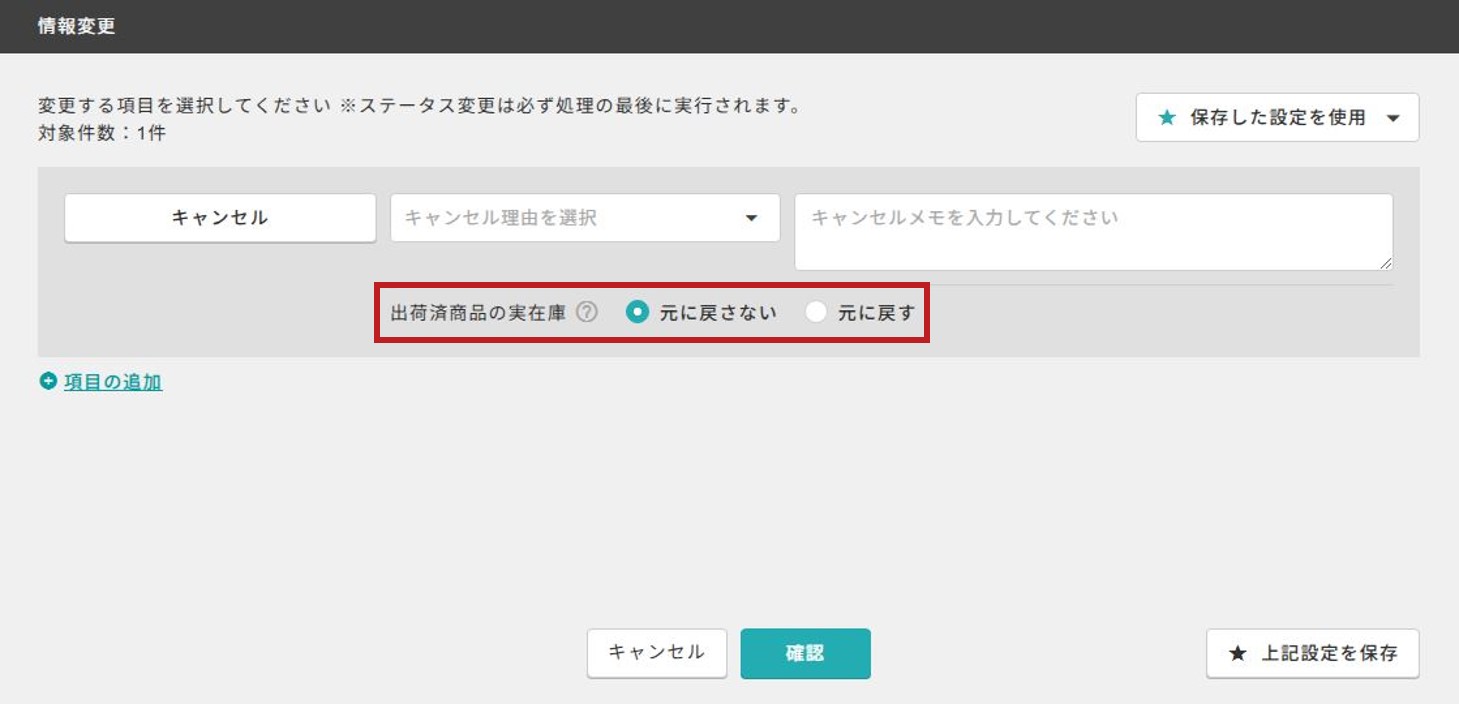Click the 出荷済商品の実在庫 label text
The height and width of the screenshot is (704, 1459).
coord(478,313)
